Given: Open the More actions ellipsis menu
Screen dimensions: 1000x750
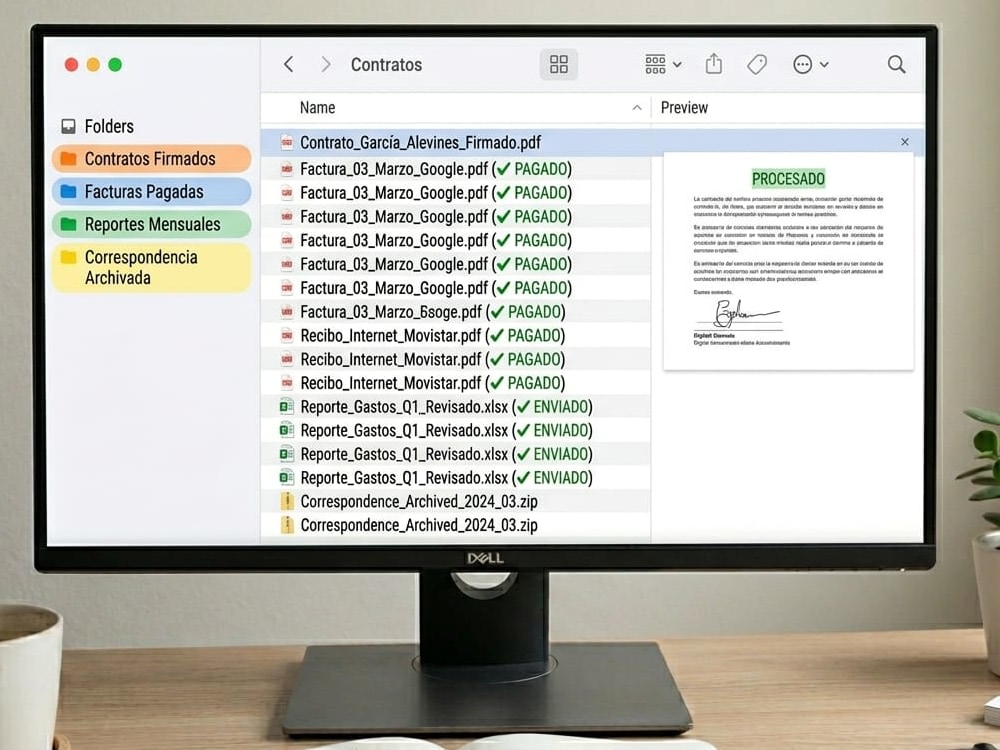Looking at the screenshot, I should 810,64.
